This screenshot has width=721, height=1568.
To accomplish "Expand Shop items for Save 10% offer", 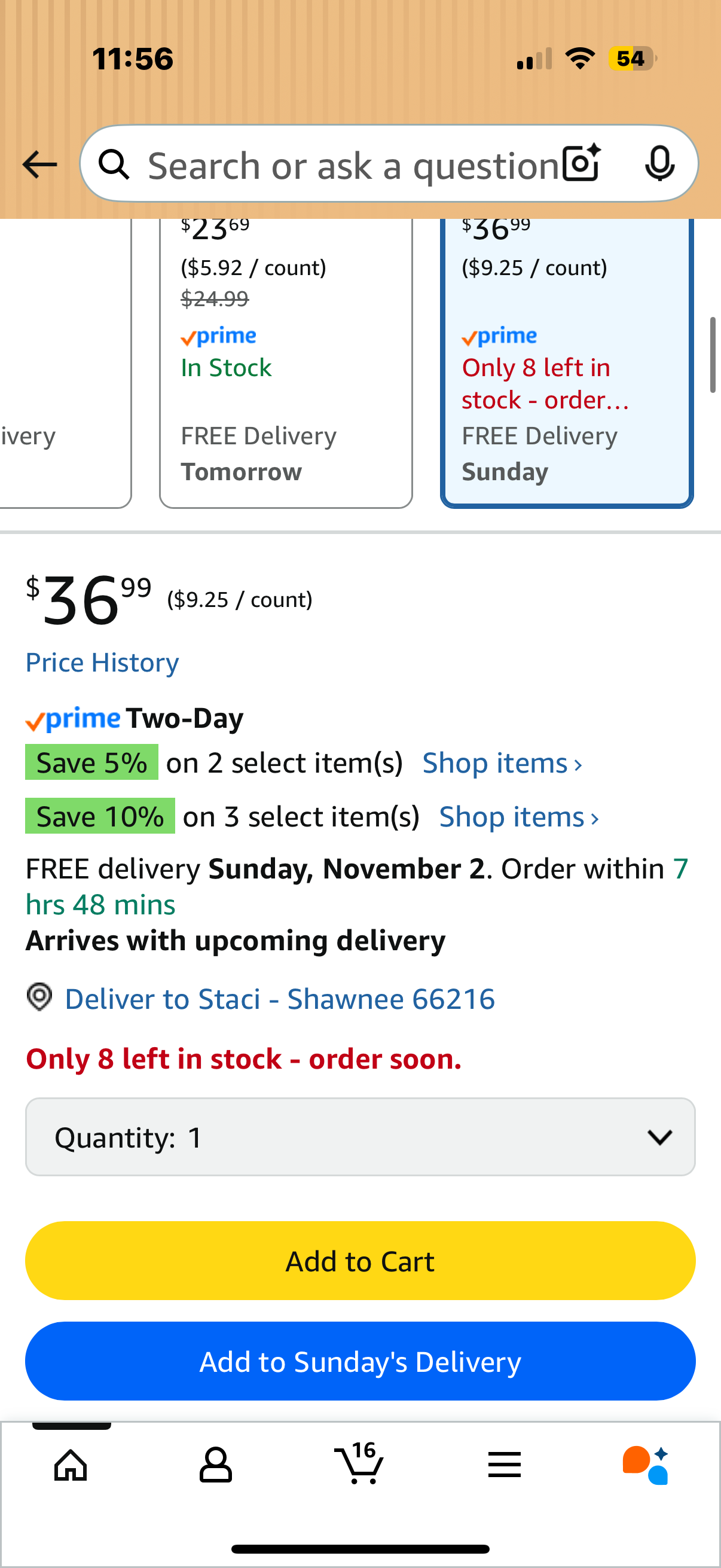I will (x=519, y=817).
